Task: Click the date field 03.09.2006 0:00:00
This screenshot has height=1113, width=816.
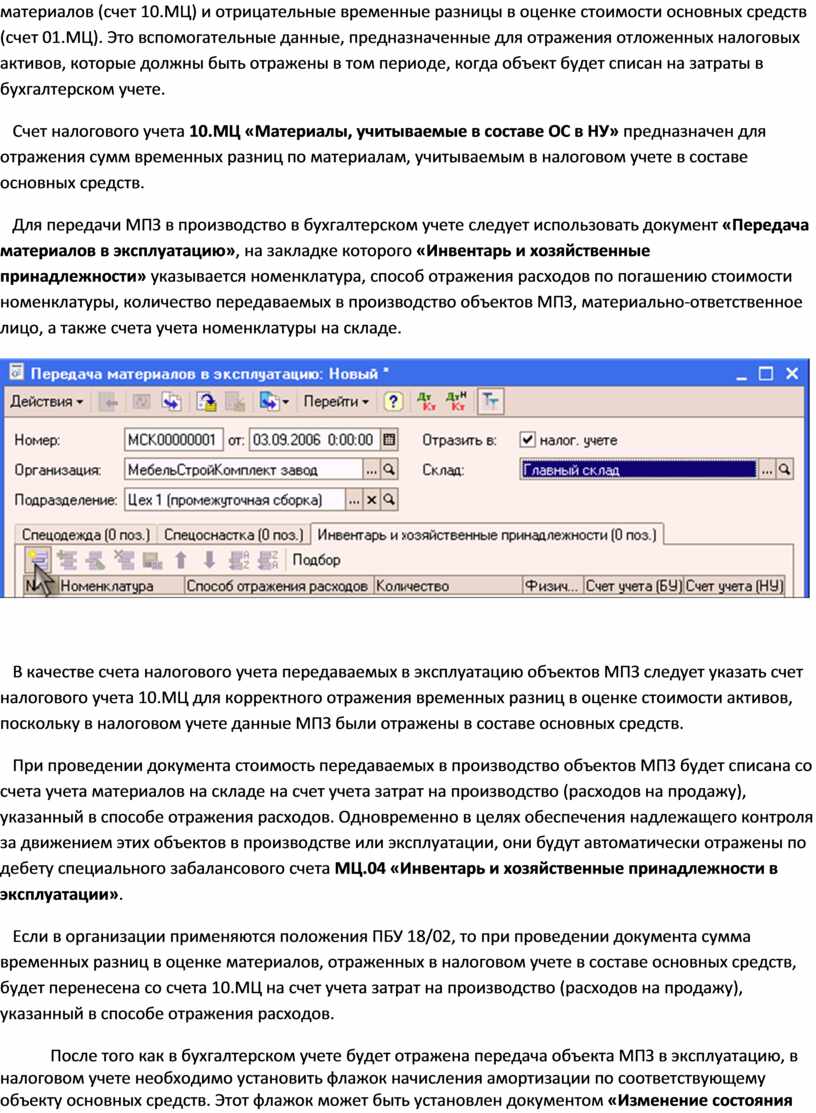Action: pos(314,440)
